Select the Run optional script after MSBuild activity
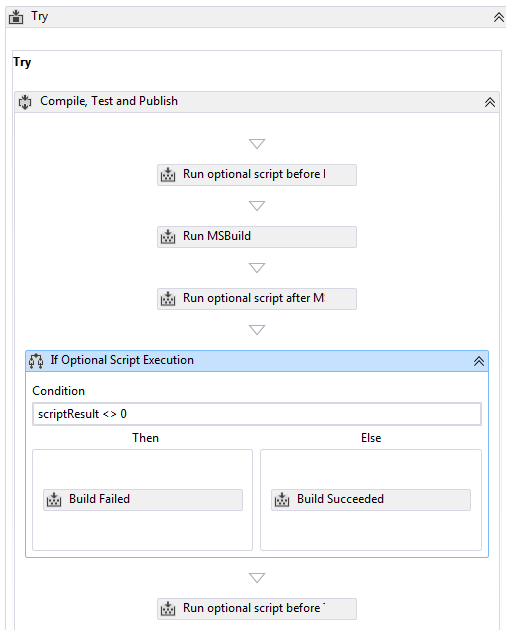The width and height of the screenshot is (506, 630). (257, 299)
